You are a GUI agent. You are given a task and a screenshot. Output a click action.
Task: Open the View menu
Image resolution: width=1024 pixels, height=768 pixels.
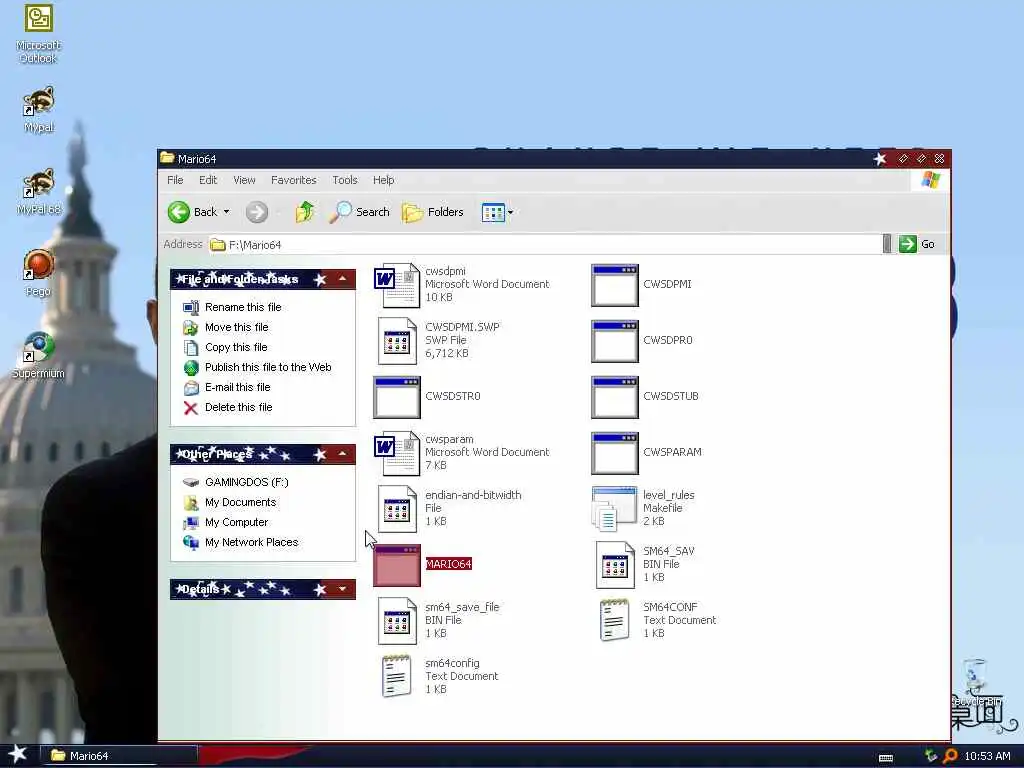(244, 180)
